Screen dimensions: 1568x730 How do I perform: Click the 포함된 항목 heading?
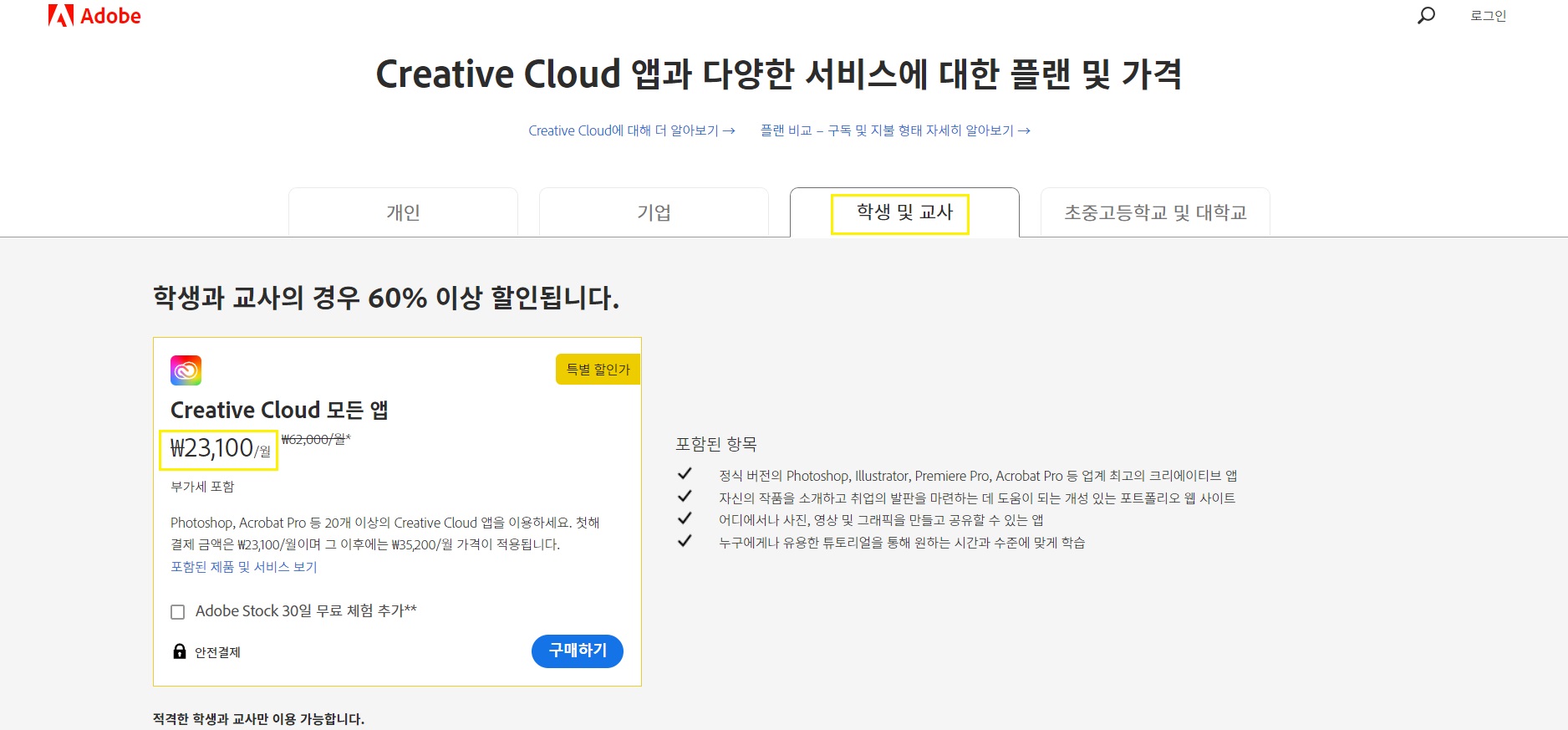tap(716, 444)
